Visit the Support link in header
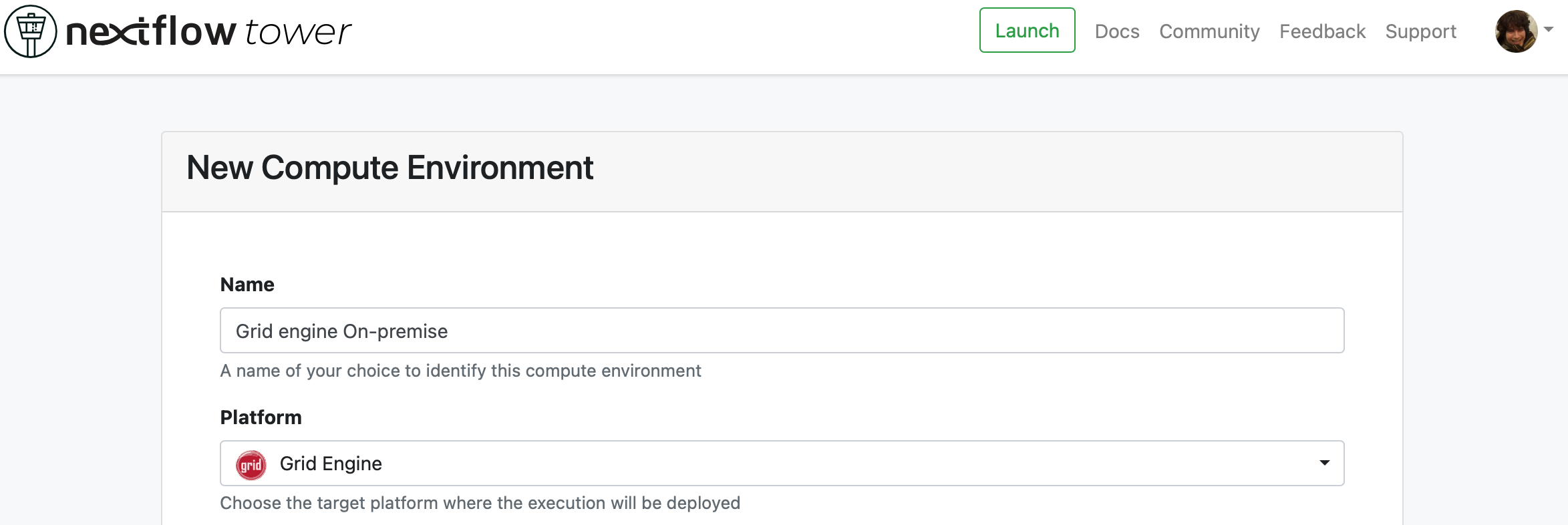The image size is (1568, 525). tap(1420, 31)
